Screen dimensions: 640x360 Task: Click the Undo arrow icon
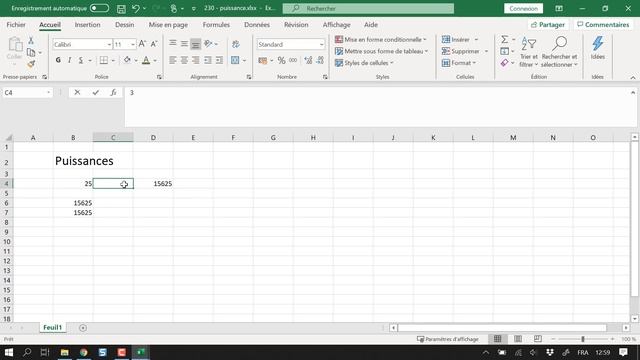pyautogui.click(x=136, y=9)
